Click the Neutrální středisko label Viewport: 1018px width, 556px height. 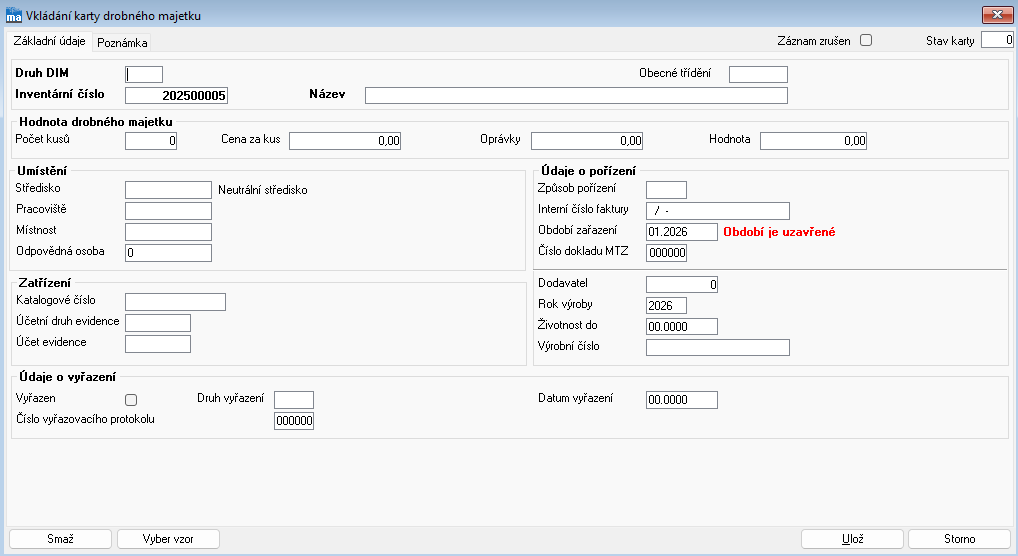pos(263,190)
